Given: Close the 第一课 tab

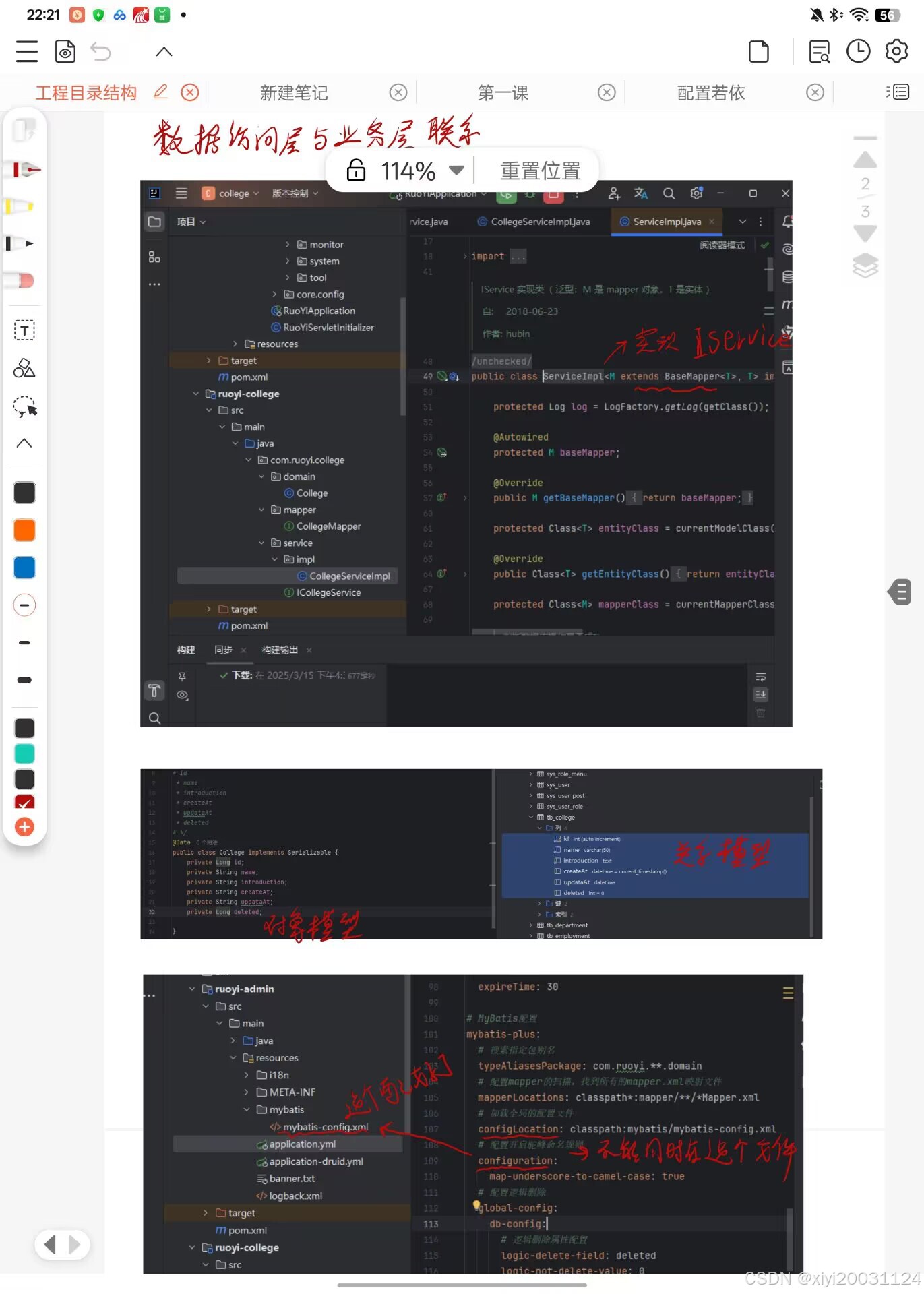Looking at the screenshot, I should (x=607, y=92).
